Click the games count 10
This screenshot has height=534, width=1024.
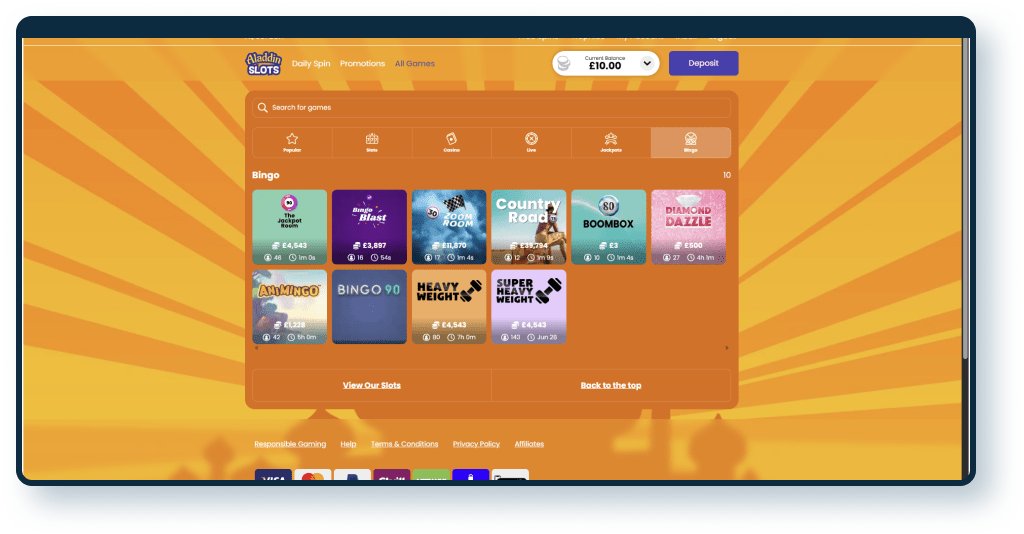click(x=727, y=175)
